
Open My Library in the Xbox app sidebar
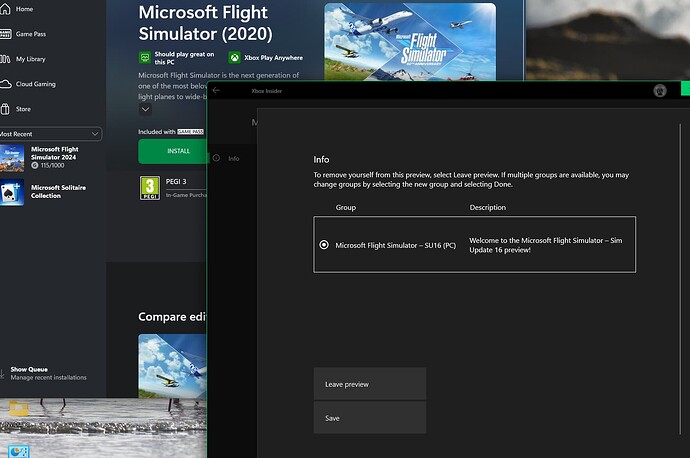24,59
